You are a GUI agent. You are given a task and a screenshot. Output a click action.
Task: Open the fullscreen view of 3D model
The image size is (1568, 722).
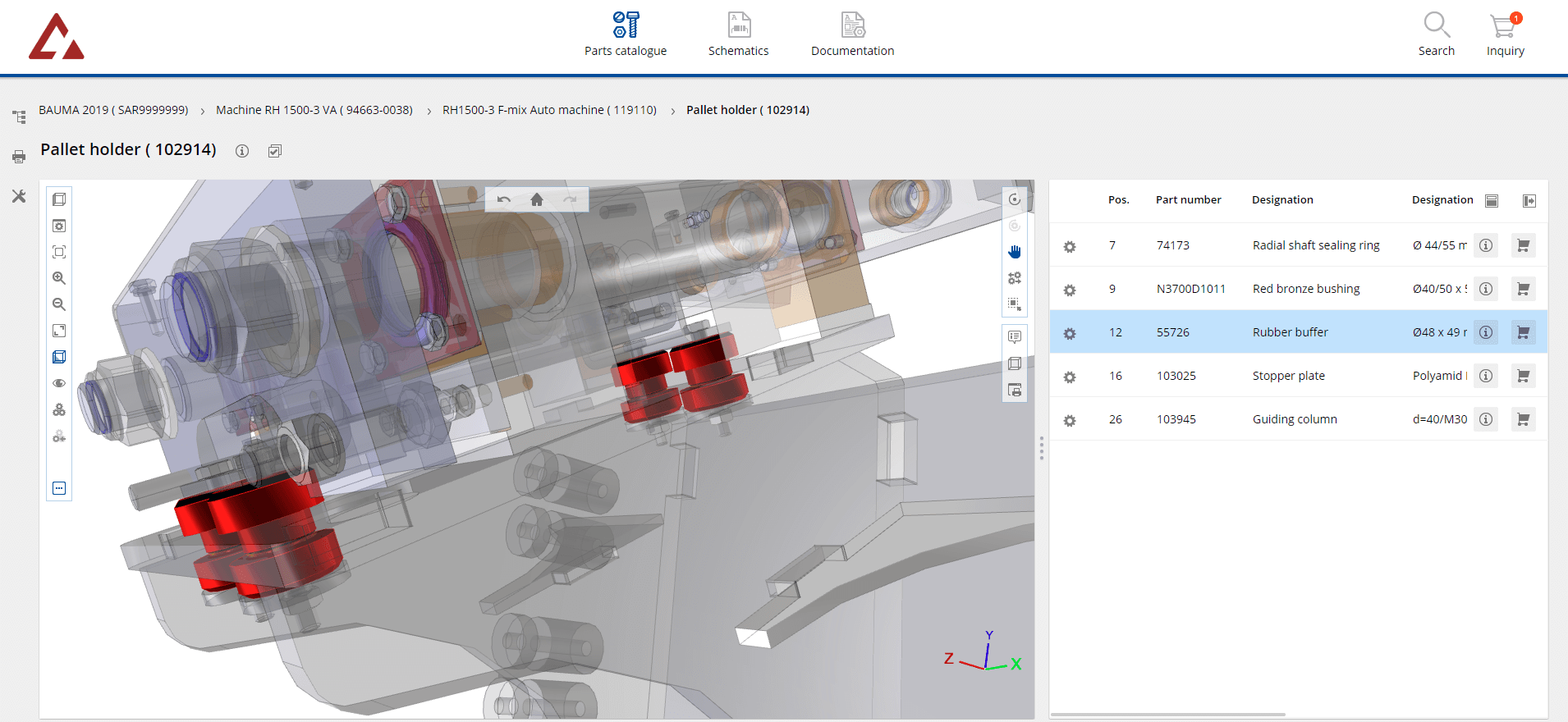click(59, 331)
